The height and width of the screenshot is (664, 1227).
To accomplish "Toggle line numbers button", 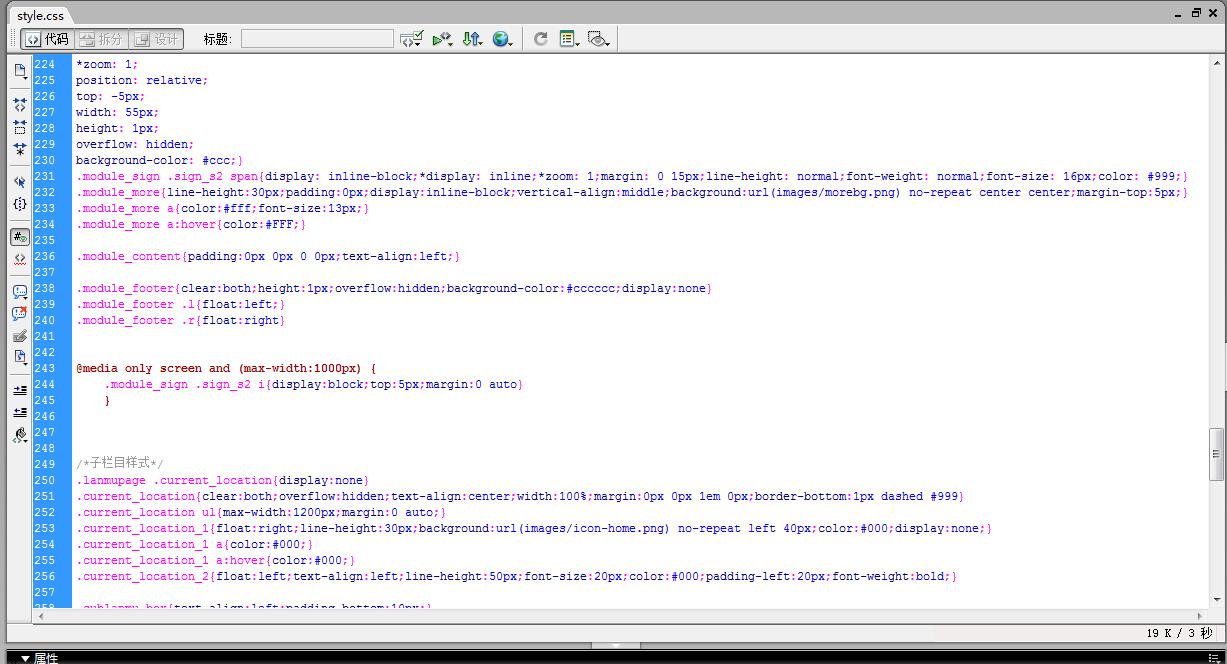I will tap(20, 237).
